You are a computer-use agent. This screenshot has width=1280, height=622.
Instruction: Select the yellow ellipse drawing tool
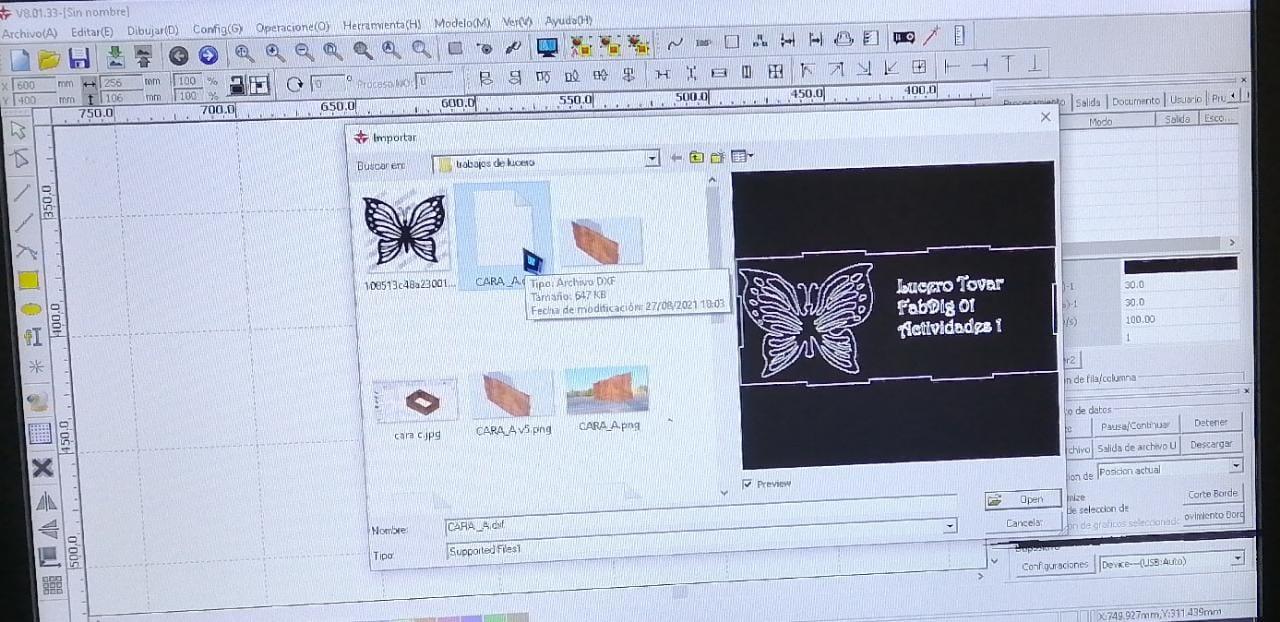tap(31, 310)
